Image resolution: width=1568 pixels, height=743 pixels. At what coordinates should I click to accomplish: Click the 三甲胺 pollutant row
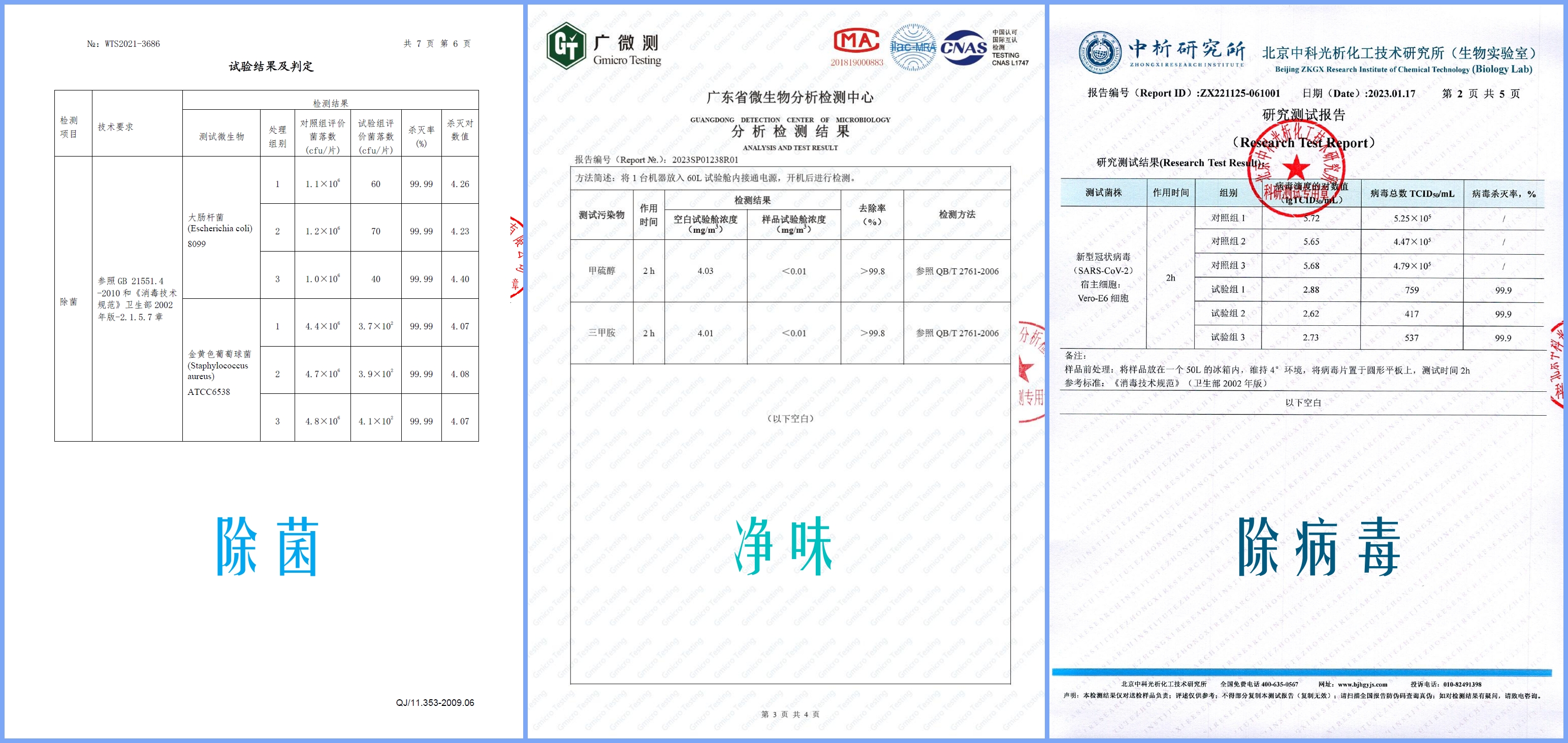601,332
